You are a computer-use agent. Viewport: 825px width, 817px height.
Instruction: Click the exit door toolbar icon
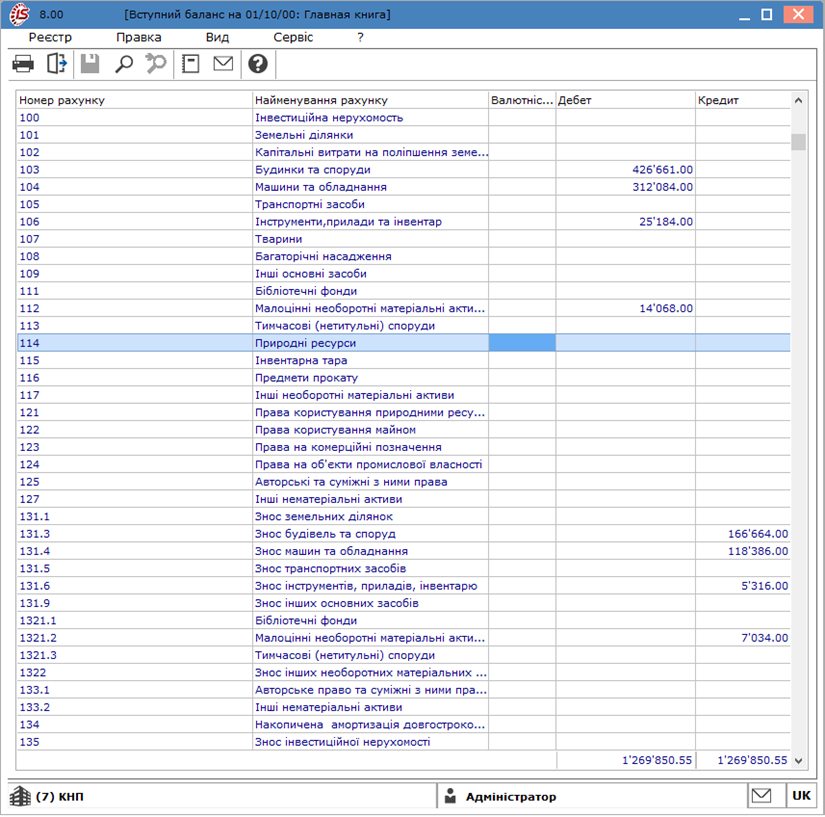[x=57, y=64]
